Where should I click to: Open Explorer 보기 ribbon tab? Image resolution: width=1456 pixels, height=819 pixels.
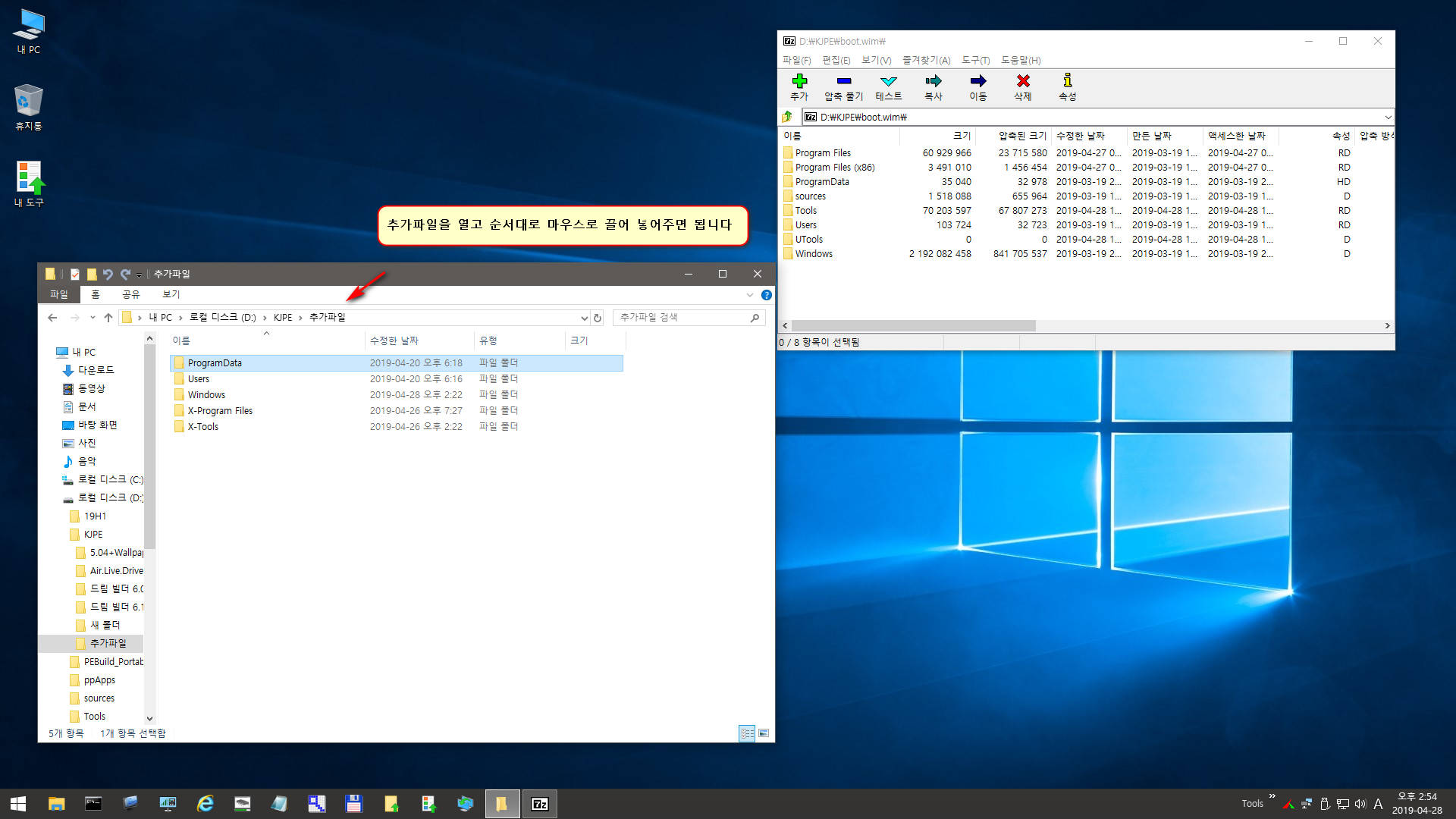[x=171, y=294]
